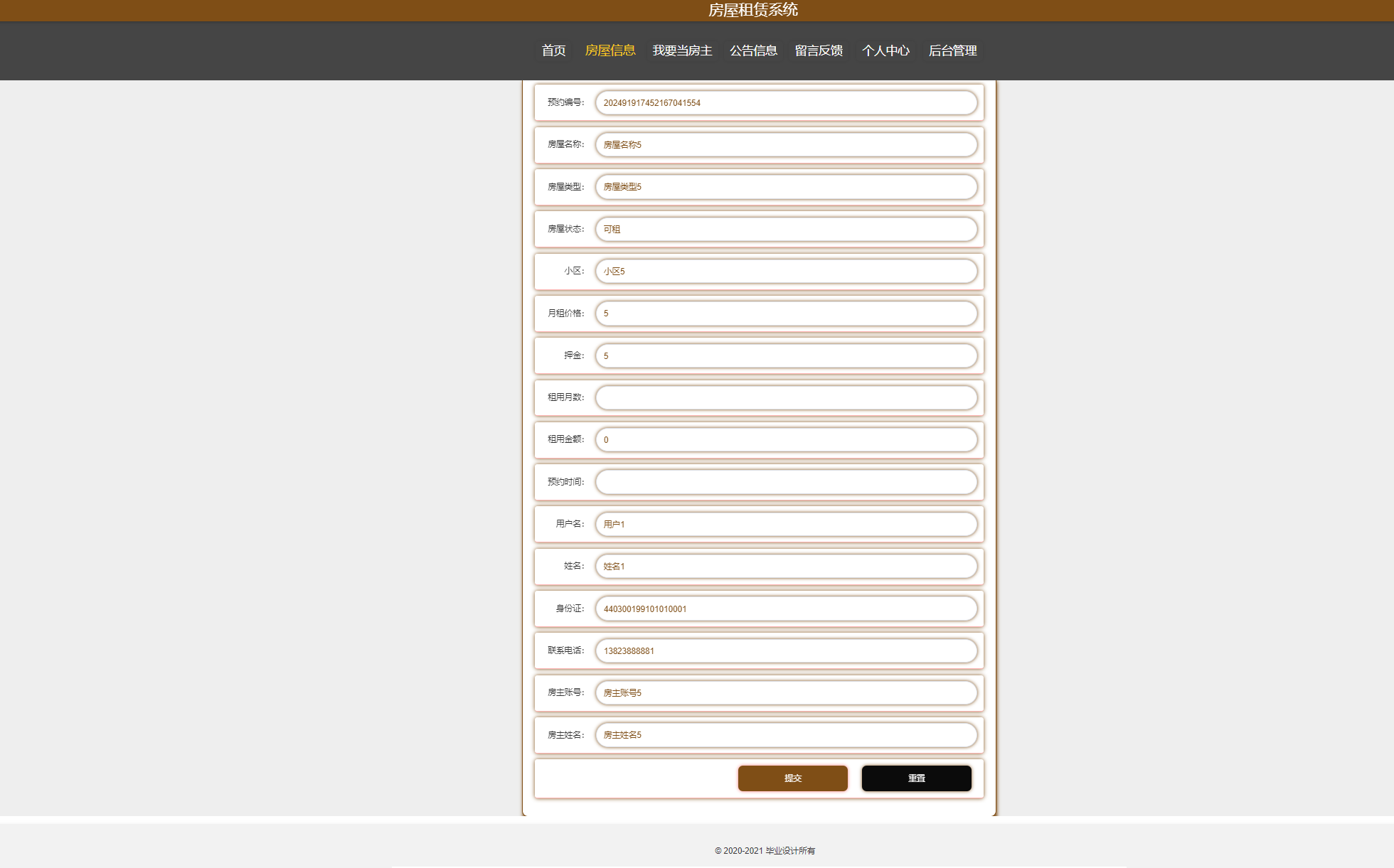Click the 房主姓名 input field
This screenshot has width=1394, height=868.
786,735
